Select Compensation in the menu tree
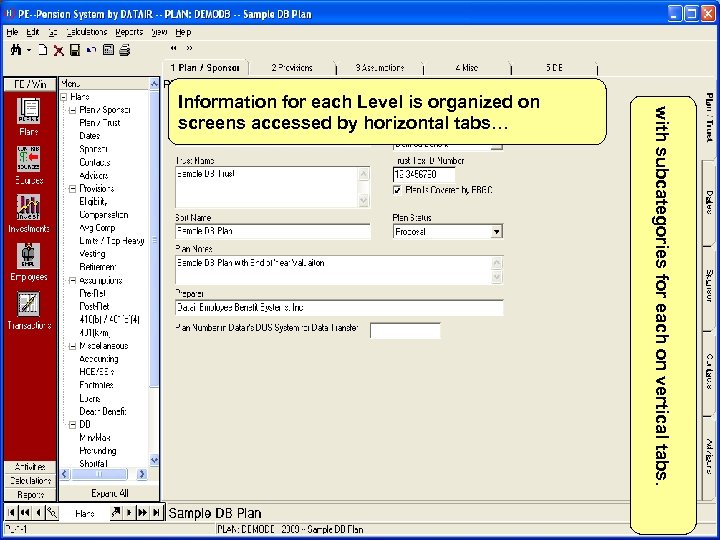Viewport: 720px width, 540px height. point(104,215)
